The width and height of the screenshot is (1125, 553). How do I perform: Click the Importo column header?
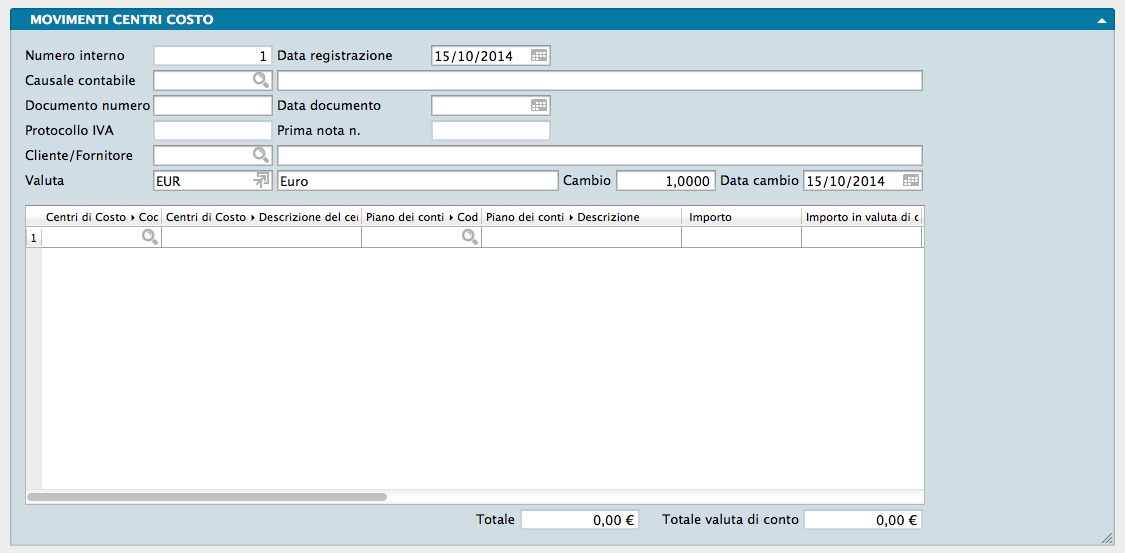coord(740,216)
